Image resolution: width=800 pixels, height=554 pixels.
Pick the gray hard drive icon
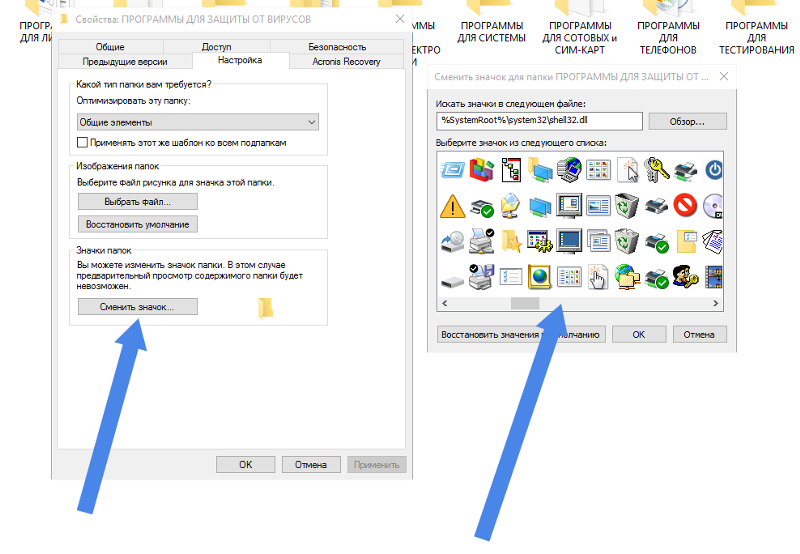click(x=452, y=281)
